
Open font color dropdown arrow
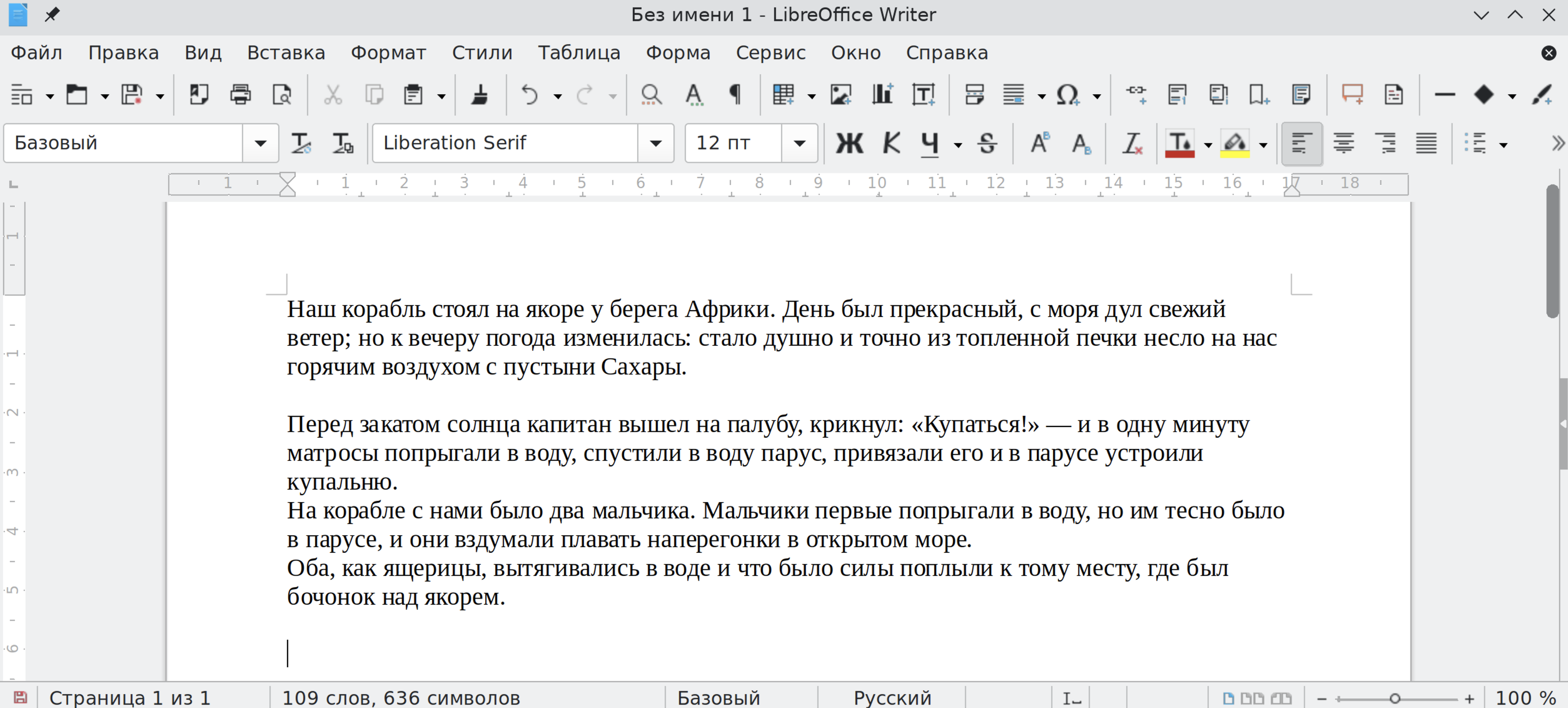point(1208,145)
